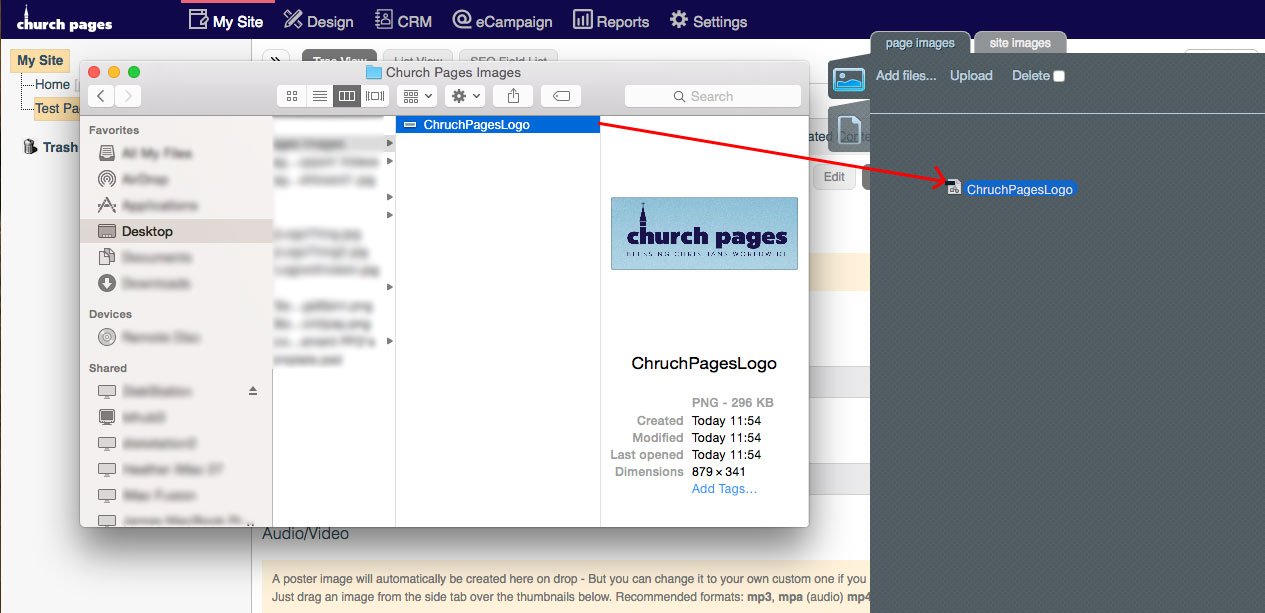Open the Finder action gear menu
1265x613 pixels.
(466, 96)
